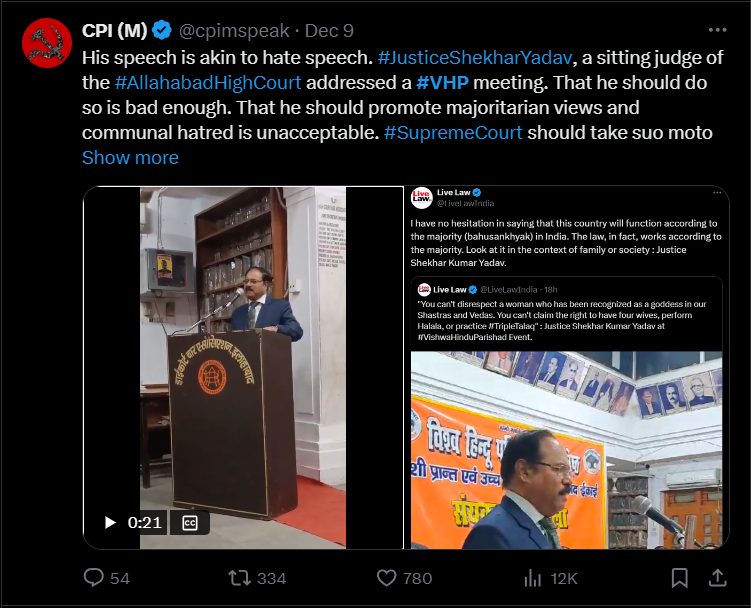751x608 pixels.
Task: Bookmark this post
Action: pos(680,578)
